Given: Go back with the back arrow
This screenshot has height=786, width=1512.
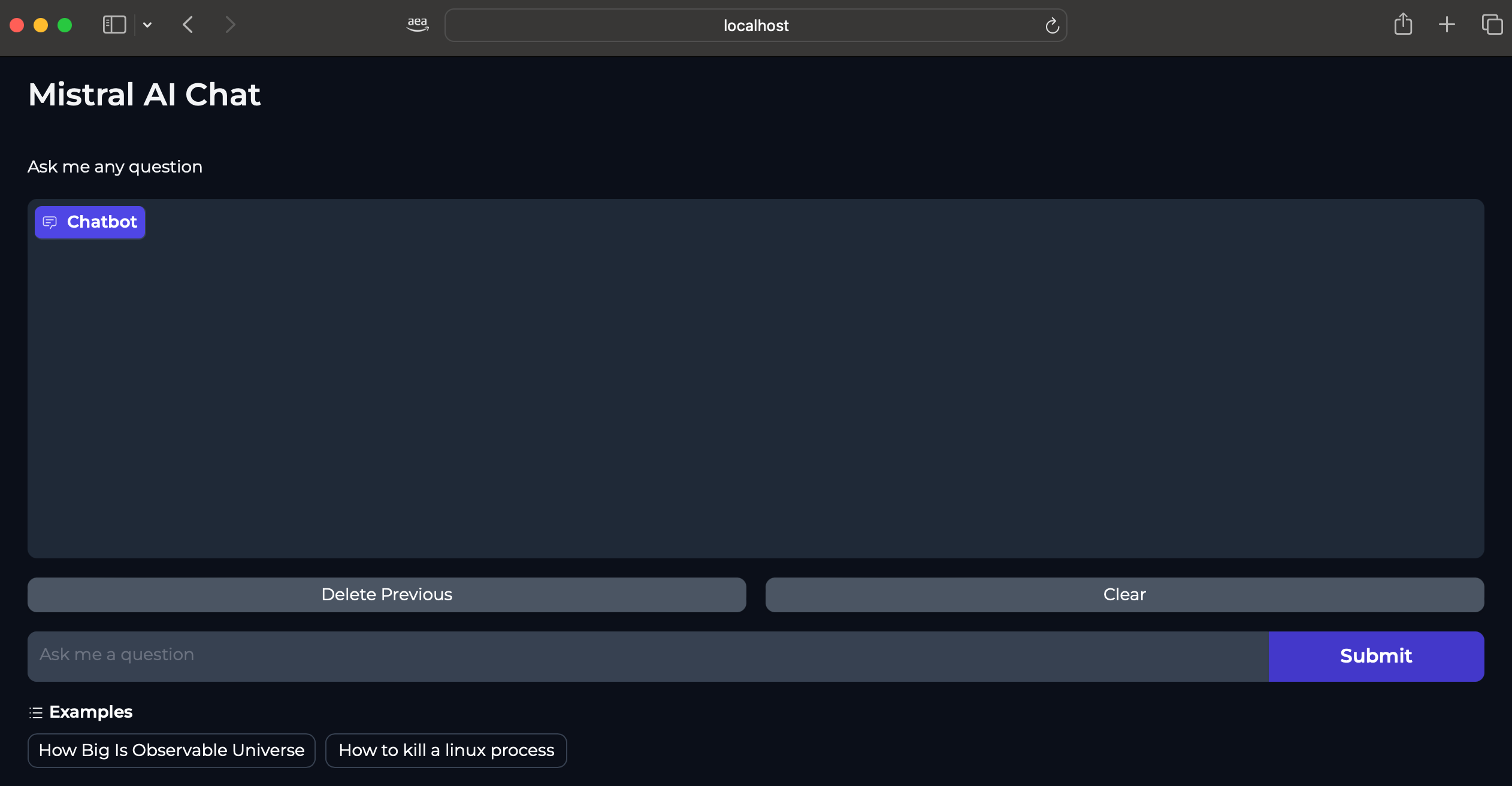Looking at the screenshot, I should click(188, 25).
